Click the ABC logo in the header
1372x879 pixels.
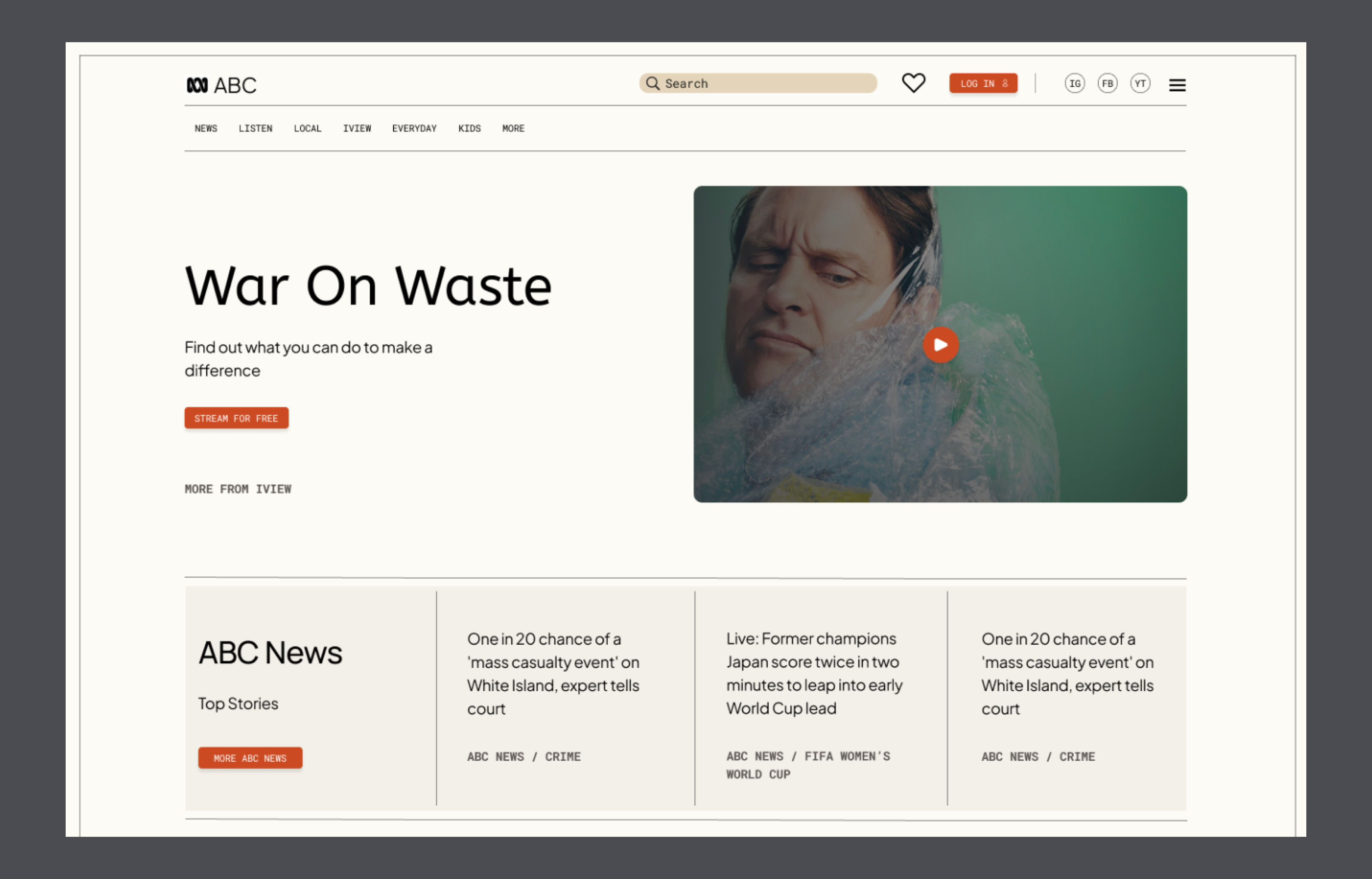coord(222,85)
